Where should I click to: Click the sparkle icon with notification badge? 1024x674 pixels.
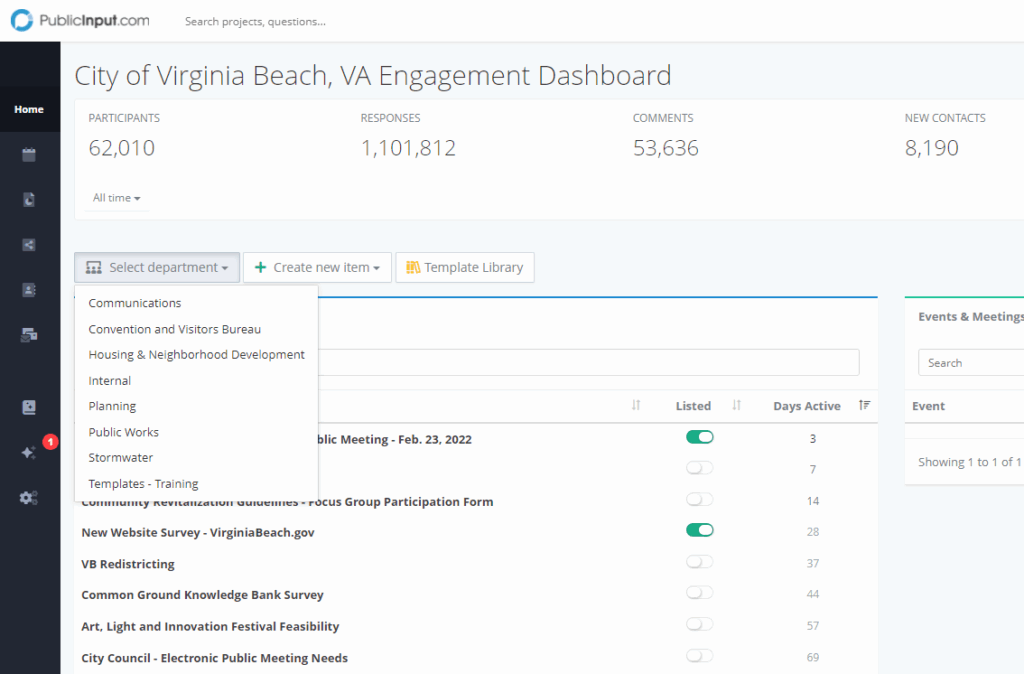coord(29,452)
